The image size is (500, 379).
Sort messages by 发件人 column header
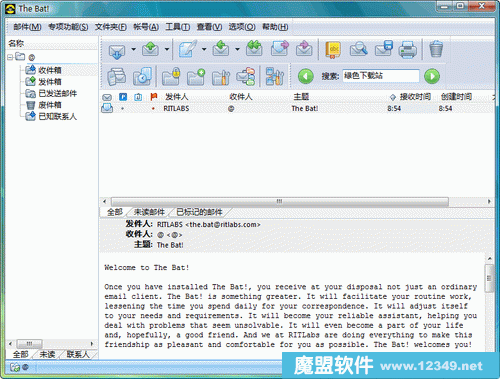point(177,97)
